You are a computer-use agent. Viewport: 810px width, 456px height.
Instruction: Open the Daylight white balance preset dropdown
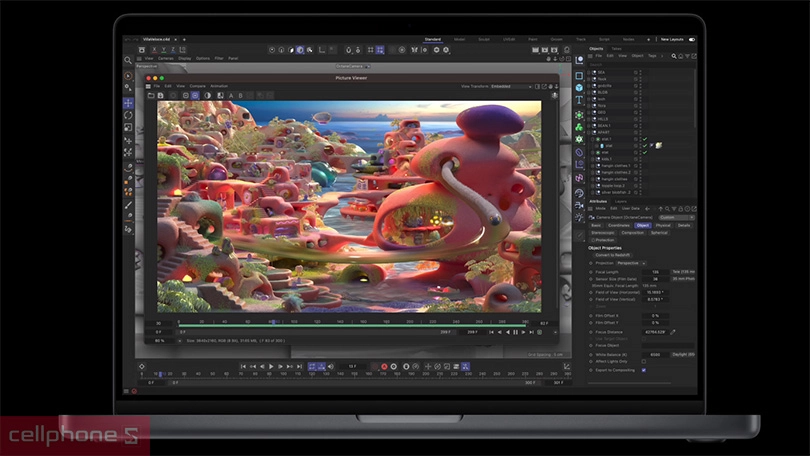(x=683, y=355)
